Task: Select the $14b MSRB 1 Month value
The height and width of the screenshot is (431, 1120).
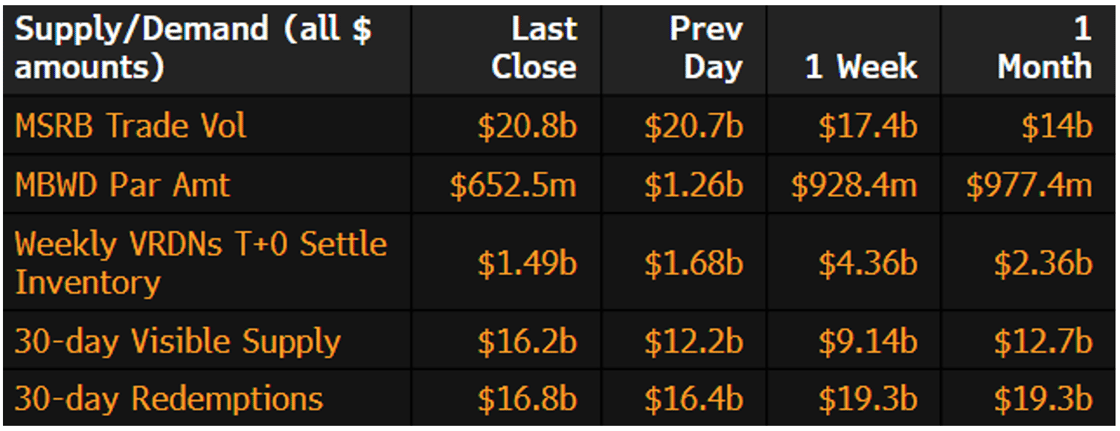Action: tap(1057, 126)
